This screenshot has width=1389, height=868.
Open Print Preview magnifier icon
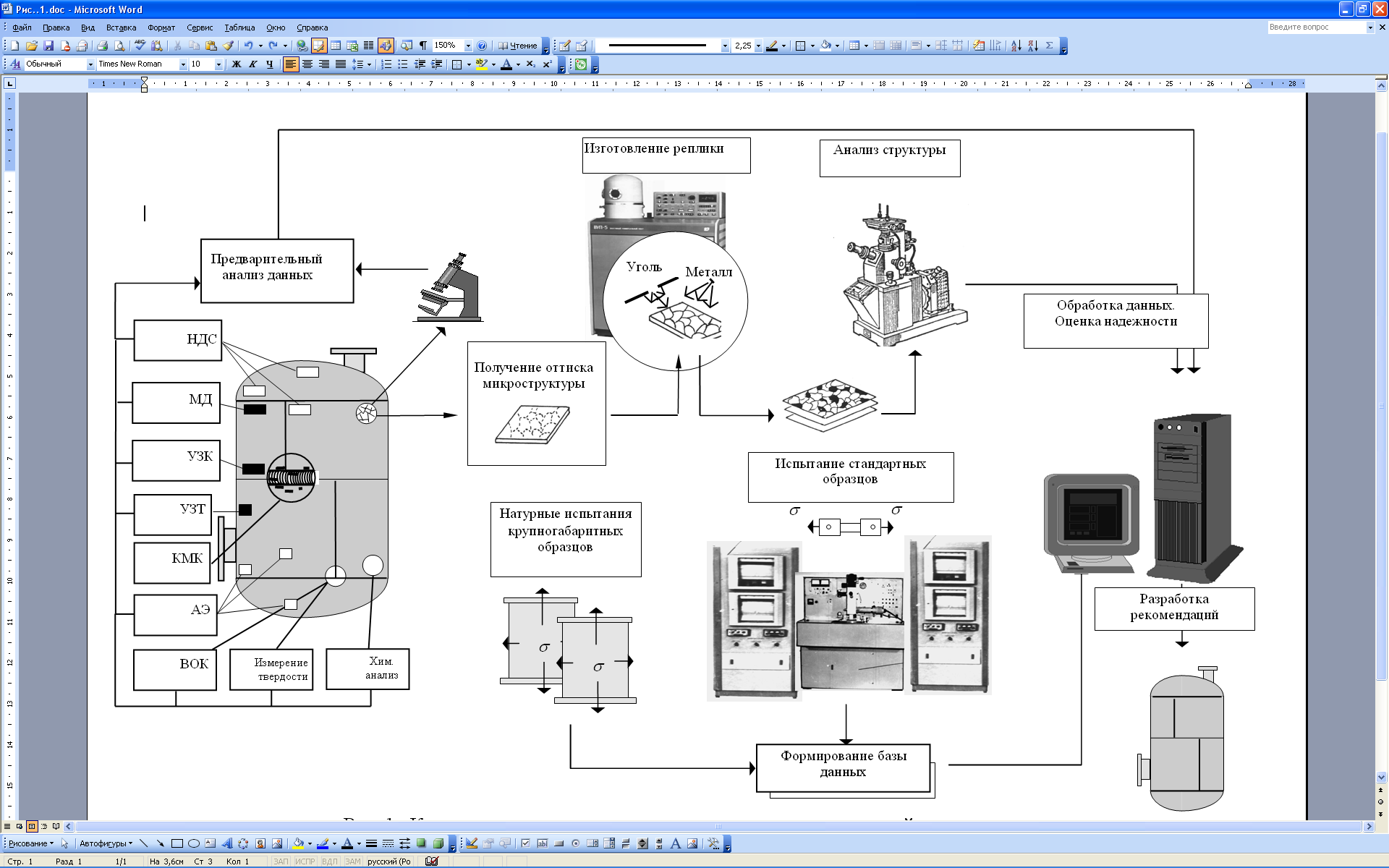(x=119, y=46)
